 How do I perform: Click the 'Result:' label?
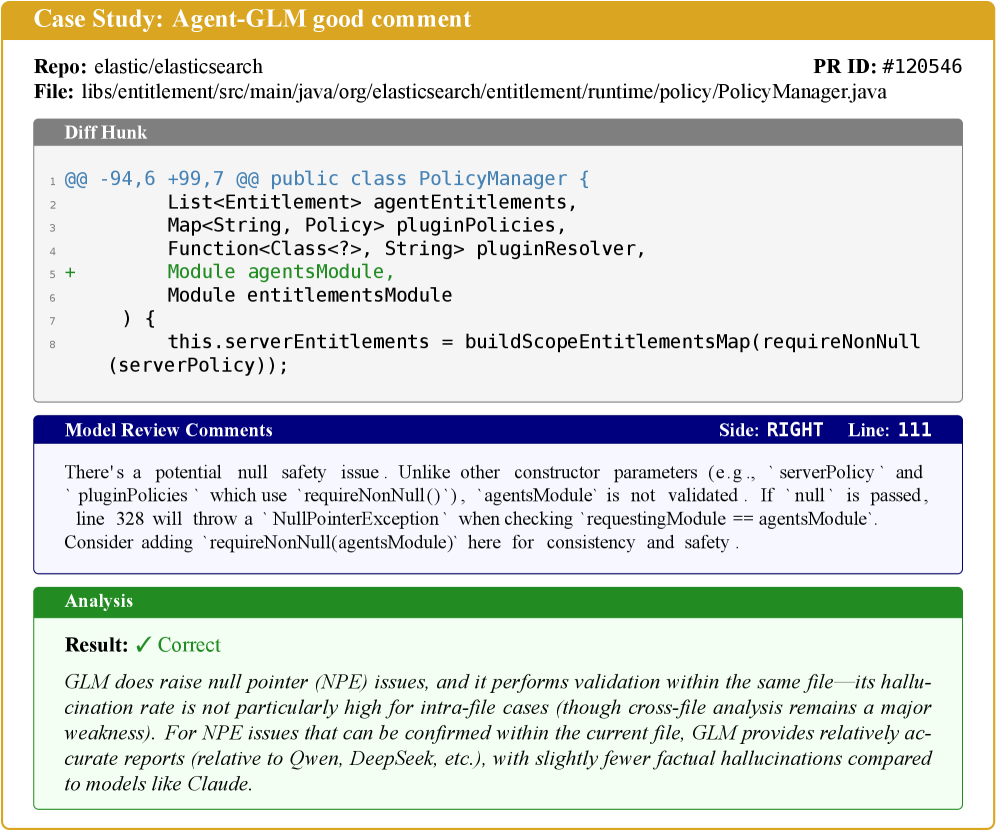[x=97, y=645]
